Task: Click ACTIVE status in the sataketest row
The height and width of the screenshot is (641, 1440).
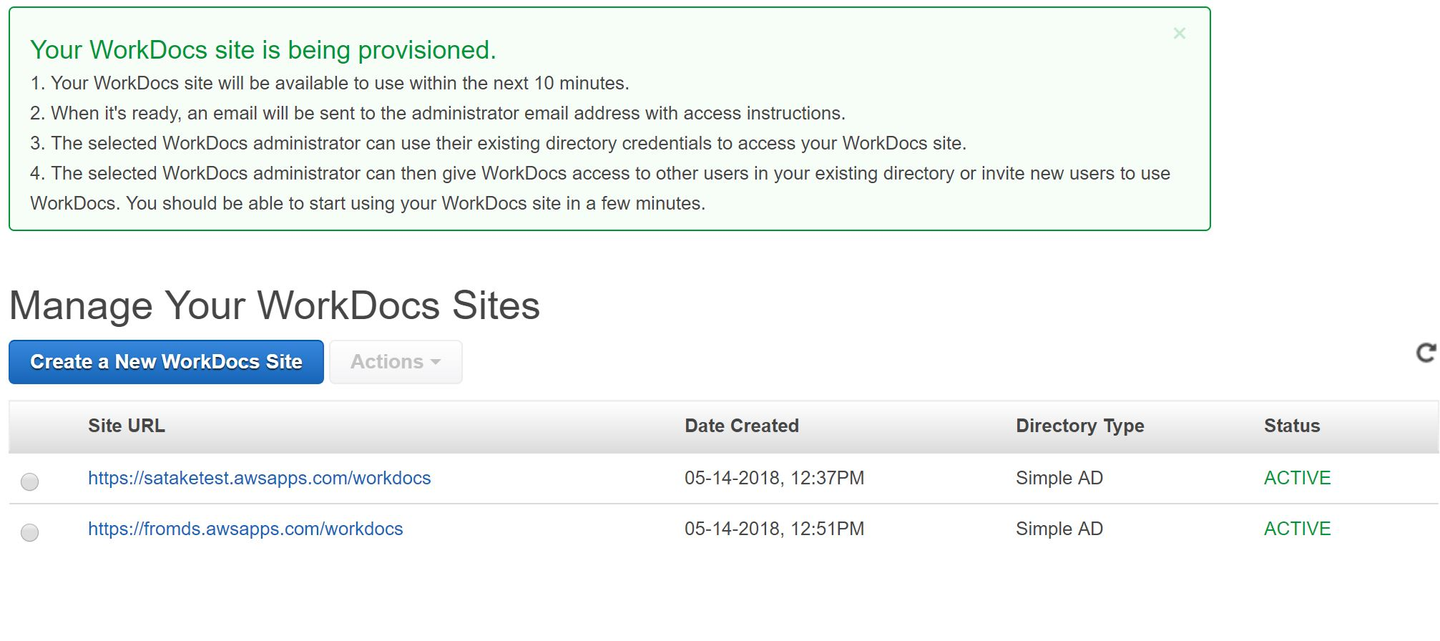Action: pyautogui.click(x=1297, y=478)
